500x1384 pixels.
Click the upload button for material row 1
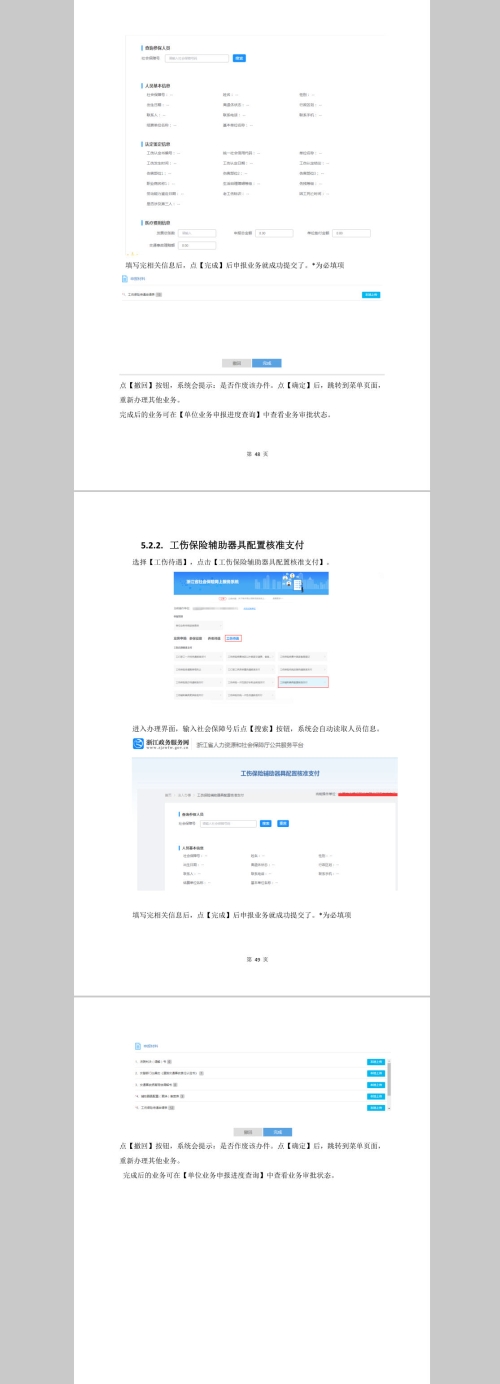point(376,1060)
